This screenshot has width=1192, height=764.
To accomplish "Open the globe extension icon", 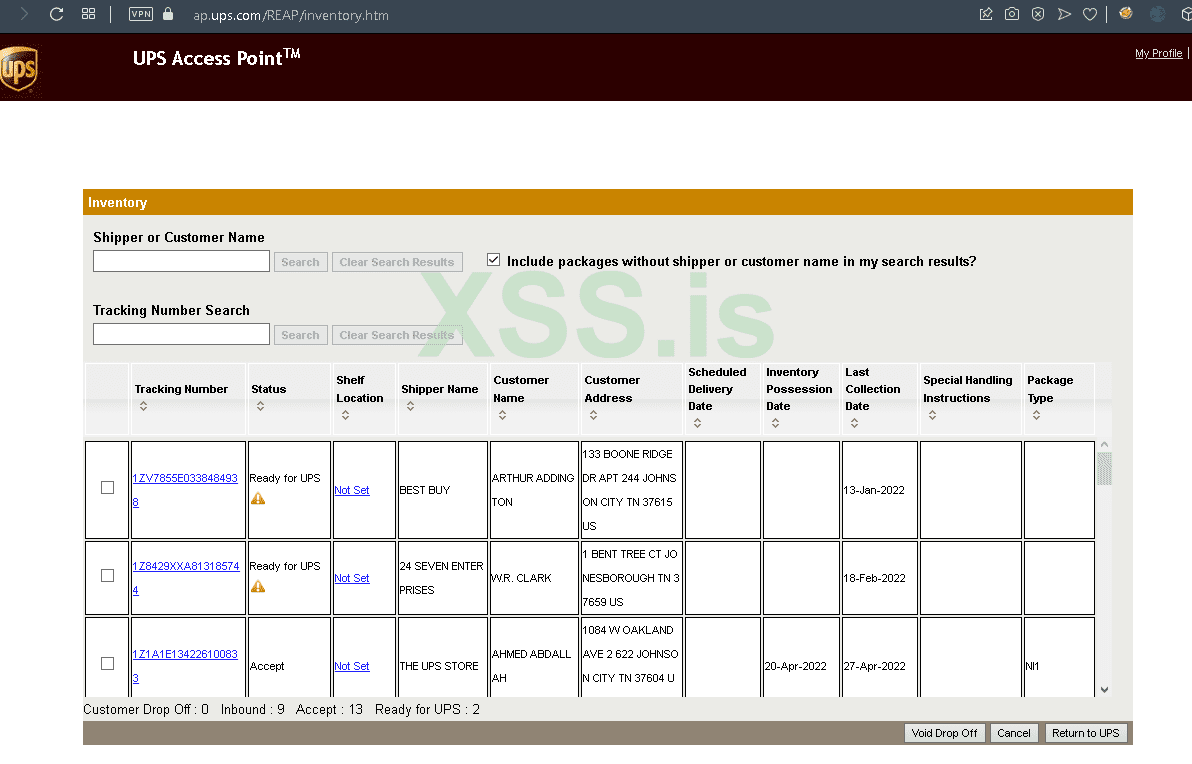I will point(1158,14).
